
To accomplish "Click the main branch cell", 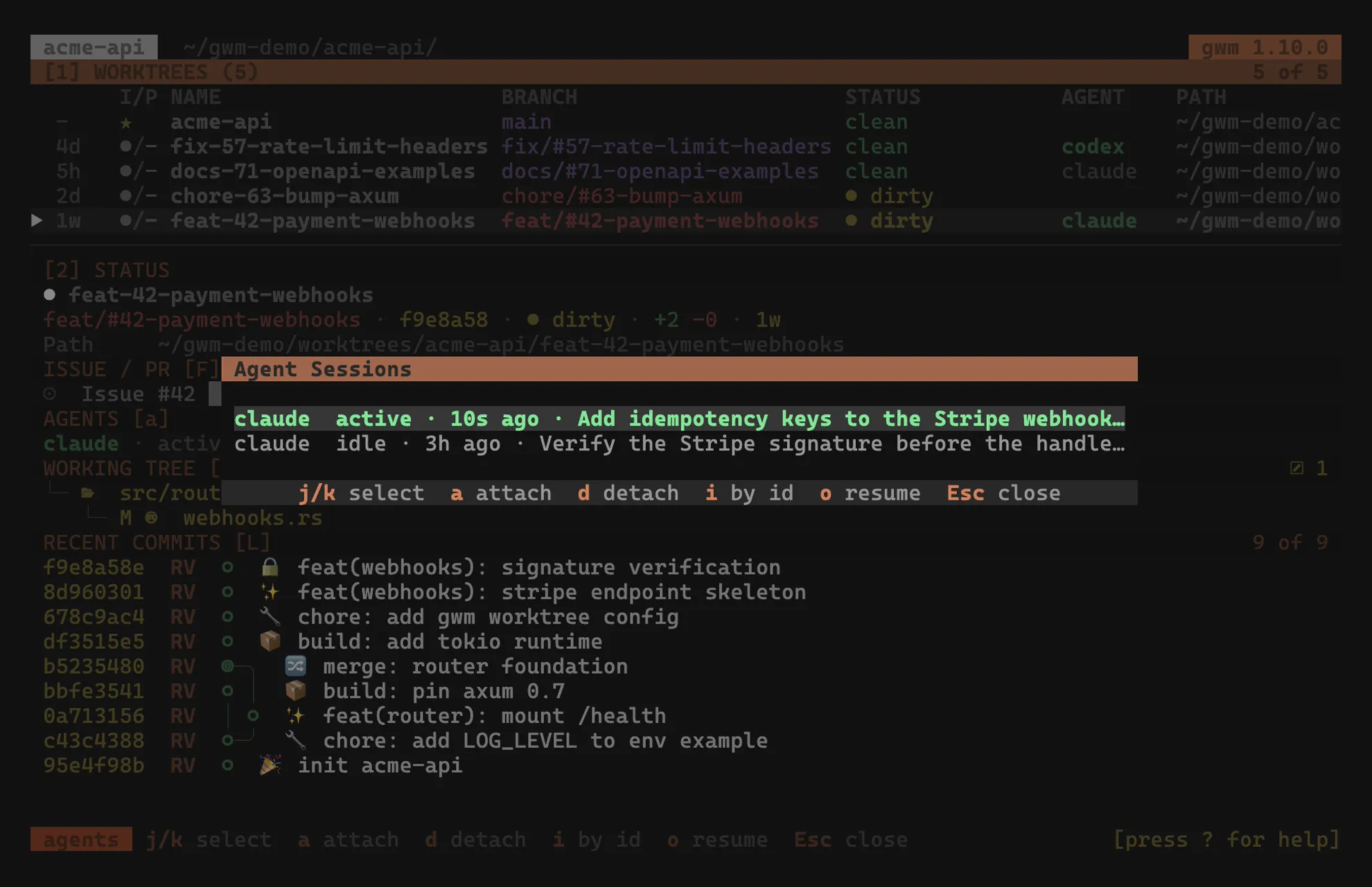I will tap(527, 122).
